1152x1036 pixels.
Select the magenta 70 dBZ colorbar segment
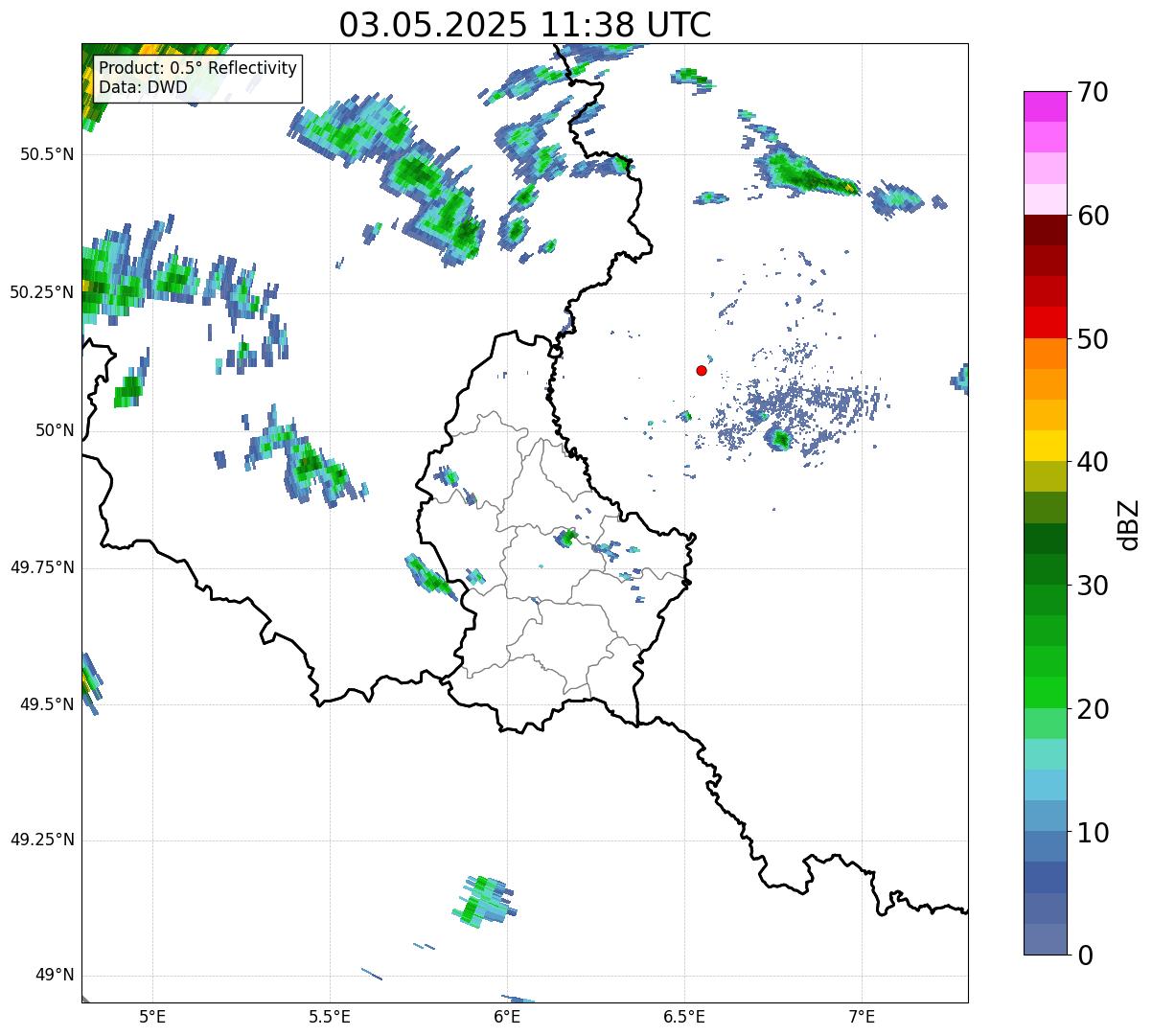pos(1045,106)
